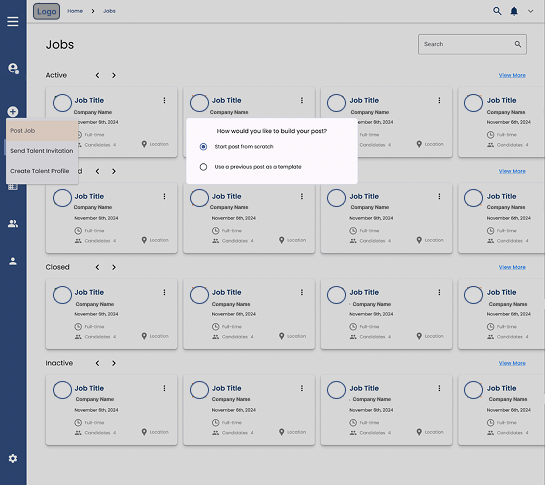
Task: Show next jobs in second section row
Action: (114, 171)
